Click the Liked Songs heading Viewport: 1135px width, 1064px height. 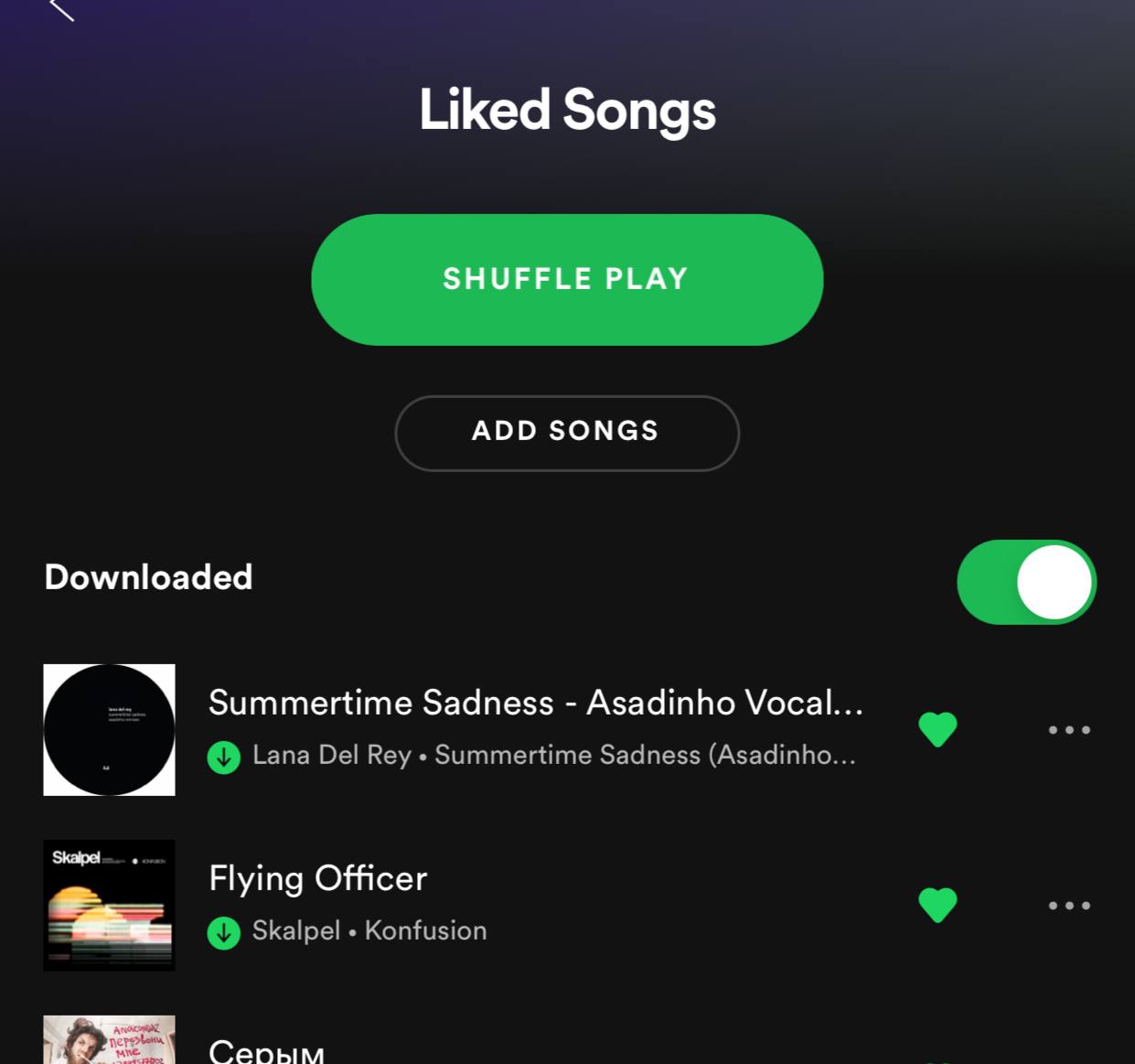pos(567,111)
